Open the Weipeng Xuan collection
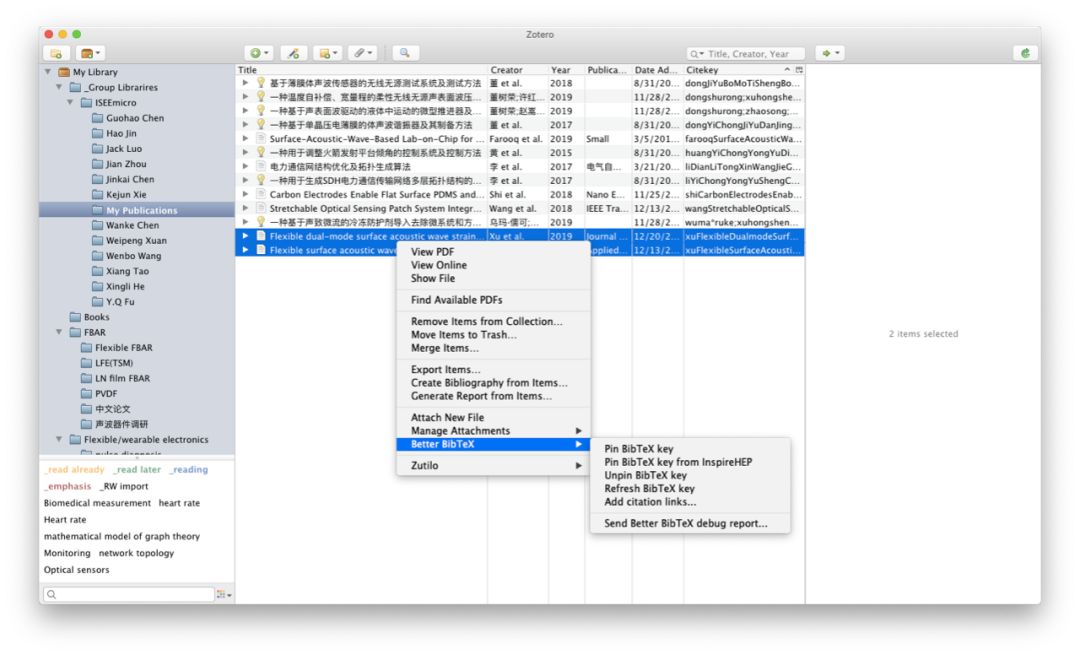The image size is (1080, 655). (x=136, y=240)
